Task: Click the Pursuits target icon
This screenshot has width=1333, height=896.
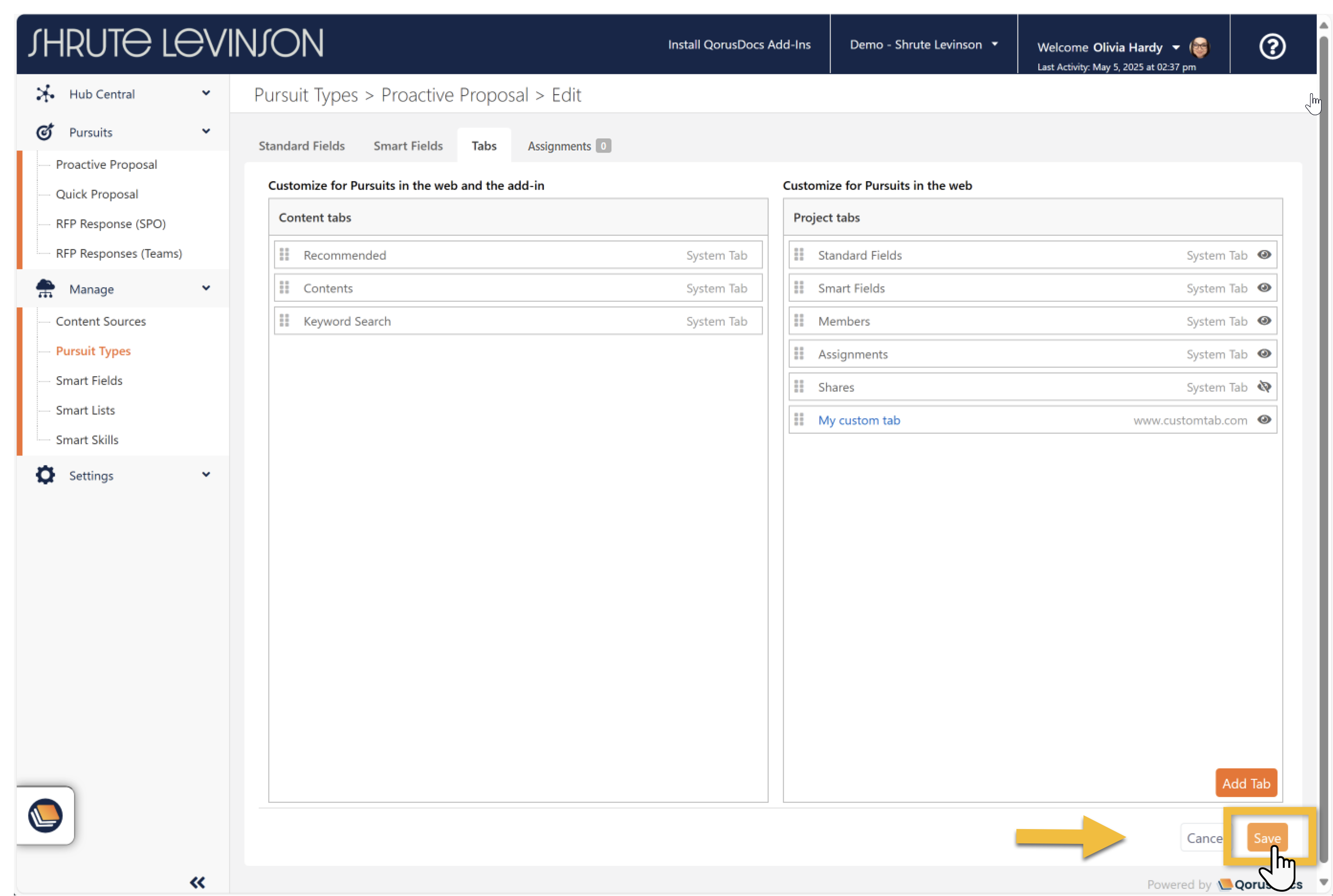Action: 45,132
